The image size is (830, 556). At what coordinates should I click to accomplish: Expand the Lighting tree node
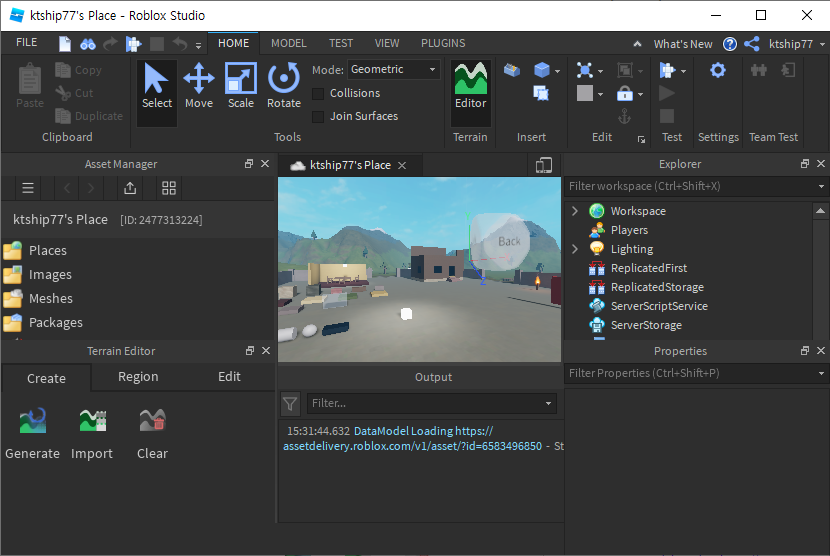point(575,249)
